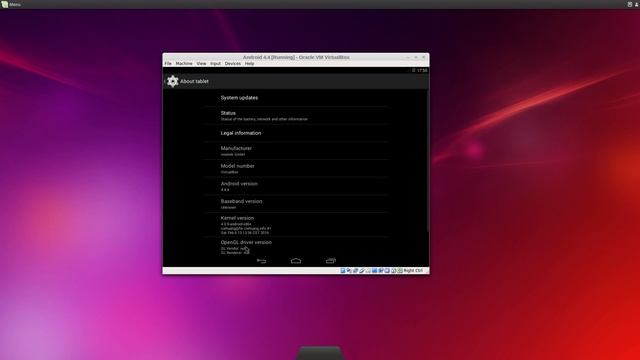Click the Android clock showing 17:56

pos(422,70)
